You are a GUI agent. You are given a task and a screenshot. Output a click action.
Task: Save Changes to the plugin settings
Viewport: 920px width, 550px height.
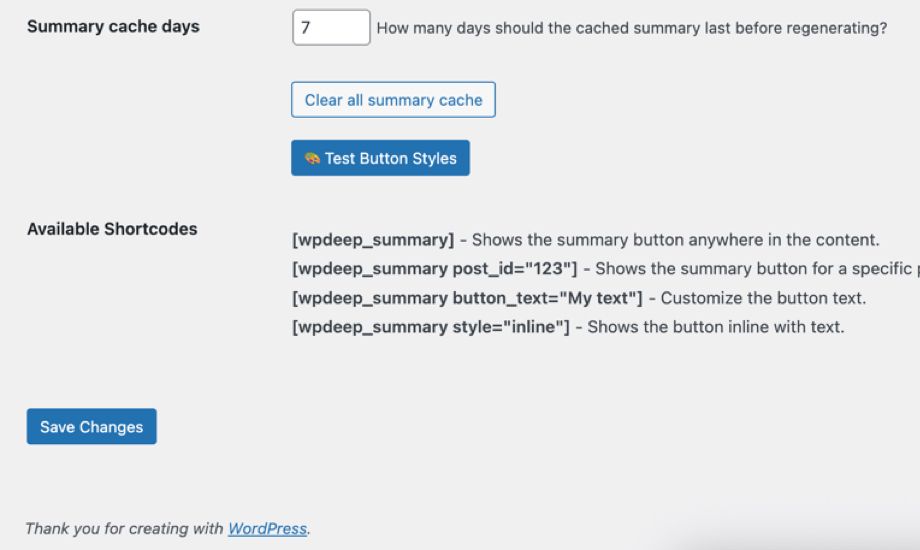[x=91, y=427]
